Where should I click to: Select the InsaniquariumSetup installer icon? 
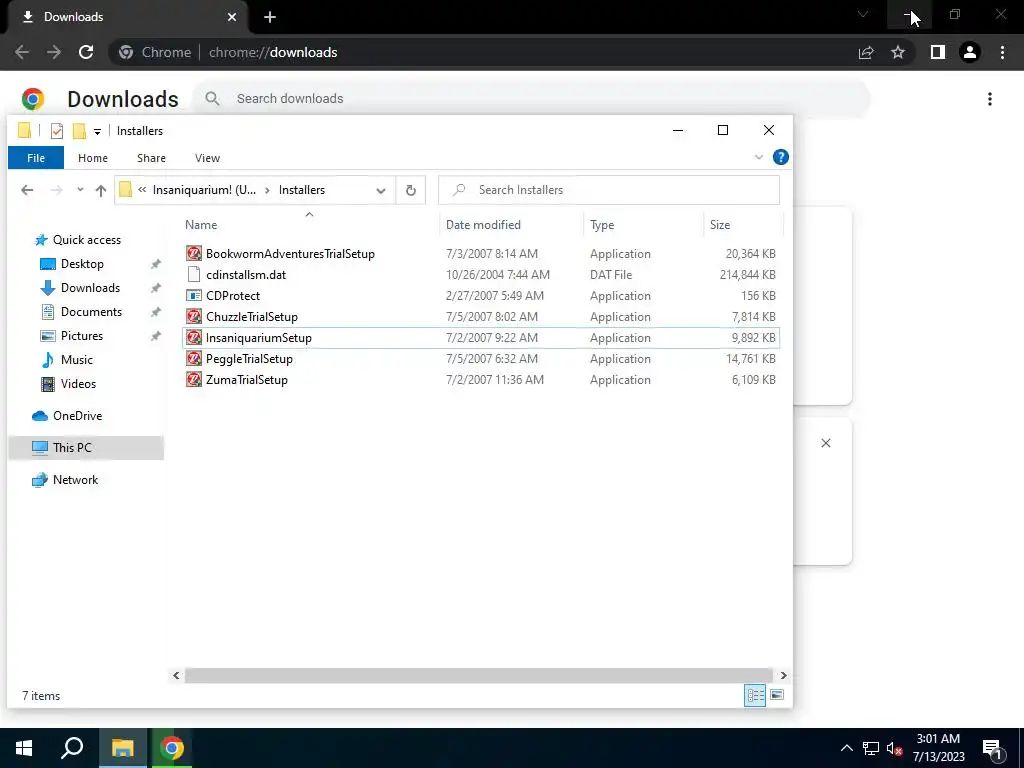tap(194, 338)
